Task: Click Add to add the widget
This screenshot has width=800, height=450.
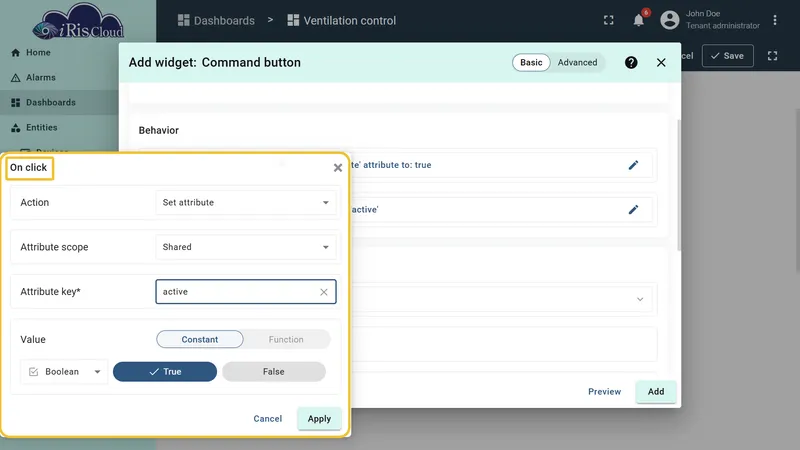Action: click(656, 391)
